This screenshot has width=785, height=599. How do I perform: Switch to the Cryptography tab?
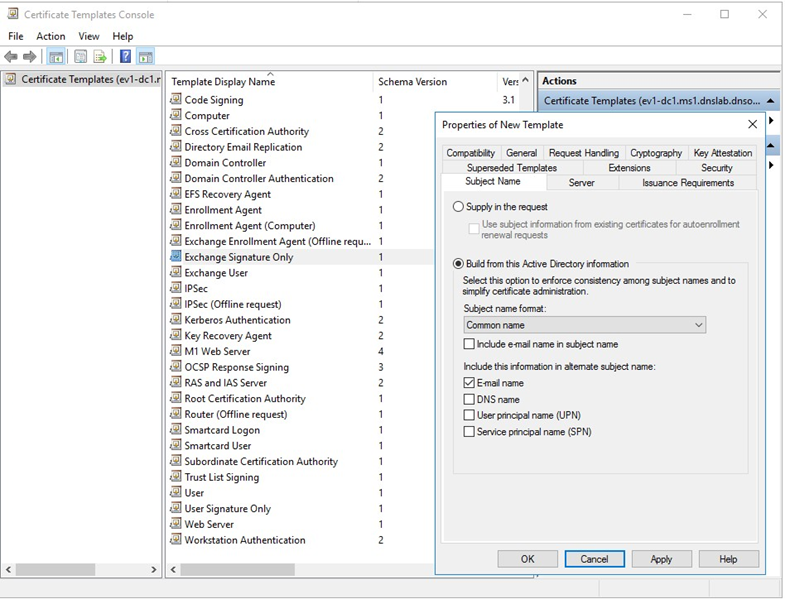point(656,153)
